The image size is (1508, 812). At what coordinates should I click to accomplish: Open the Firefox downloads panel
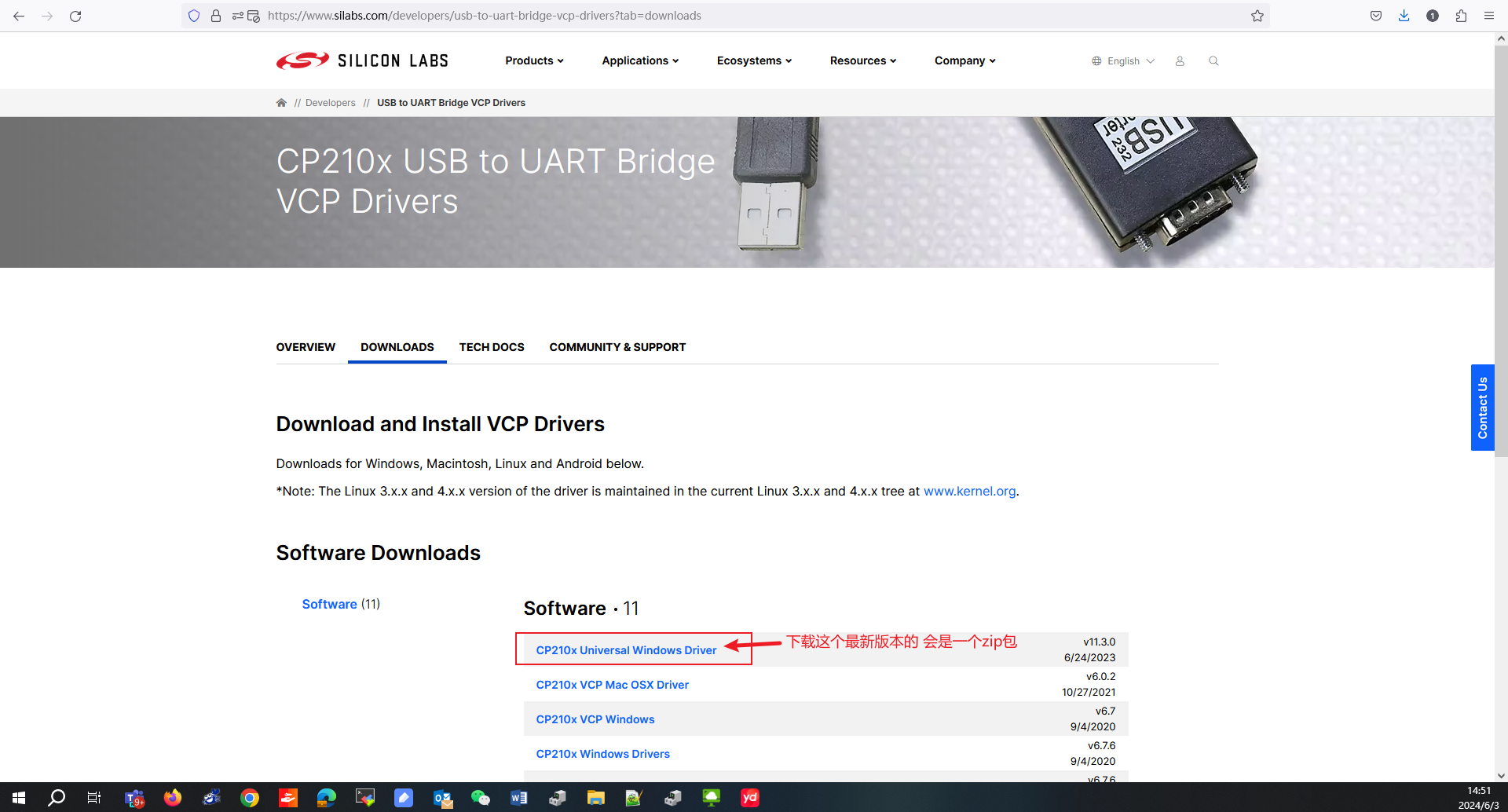[x=1404, y=16]
